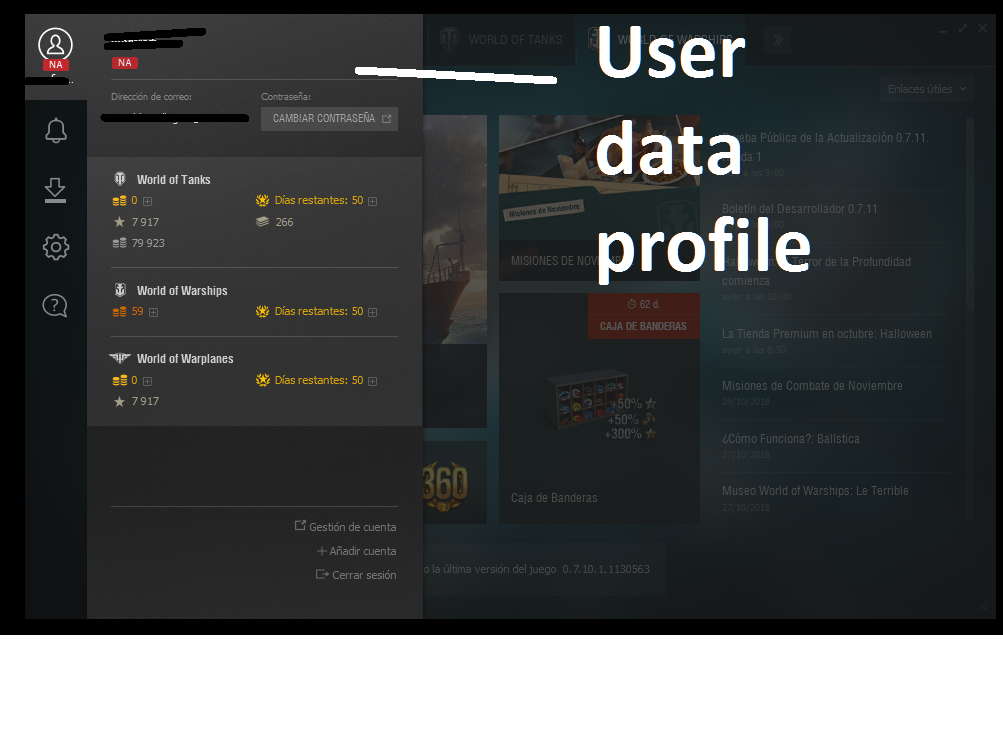This screenshot has height=736, width=1003.
Task: Open news Prueba Pública de la Actualización 0.7.11
Action: point(825,146)
